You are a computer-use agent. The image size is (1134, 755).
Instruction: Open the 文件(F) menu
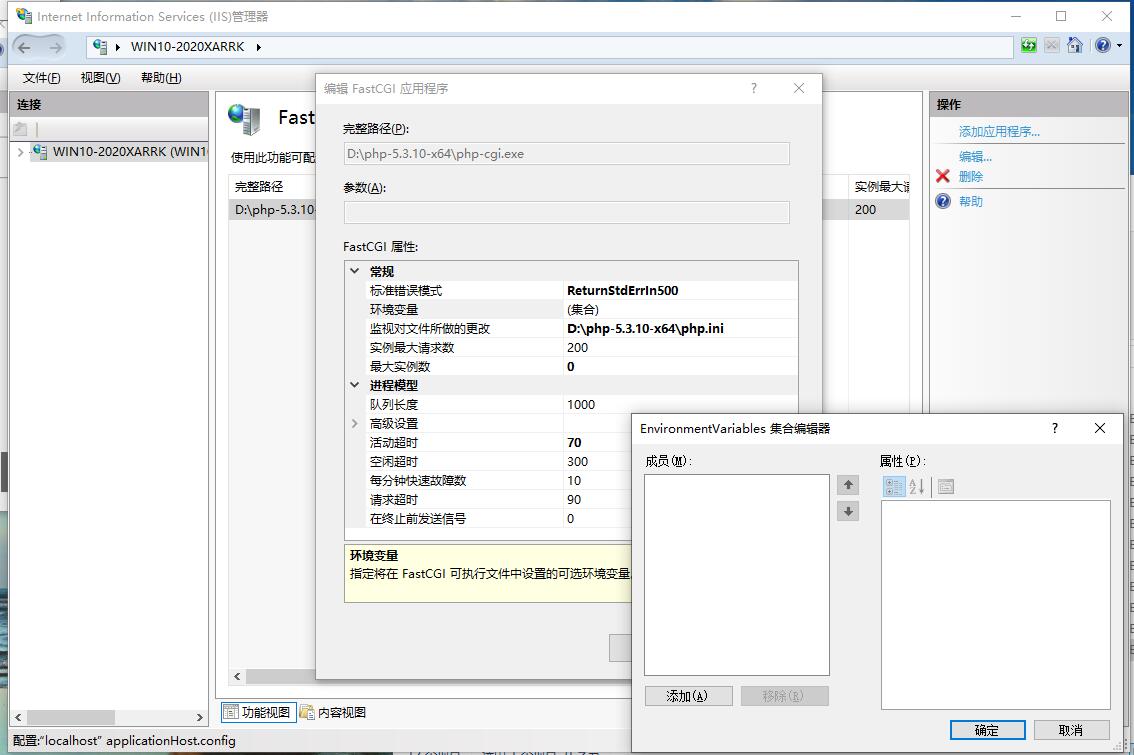(x=41, y=77)
